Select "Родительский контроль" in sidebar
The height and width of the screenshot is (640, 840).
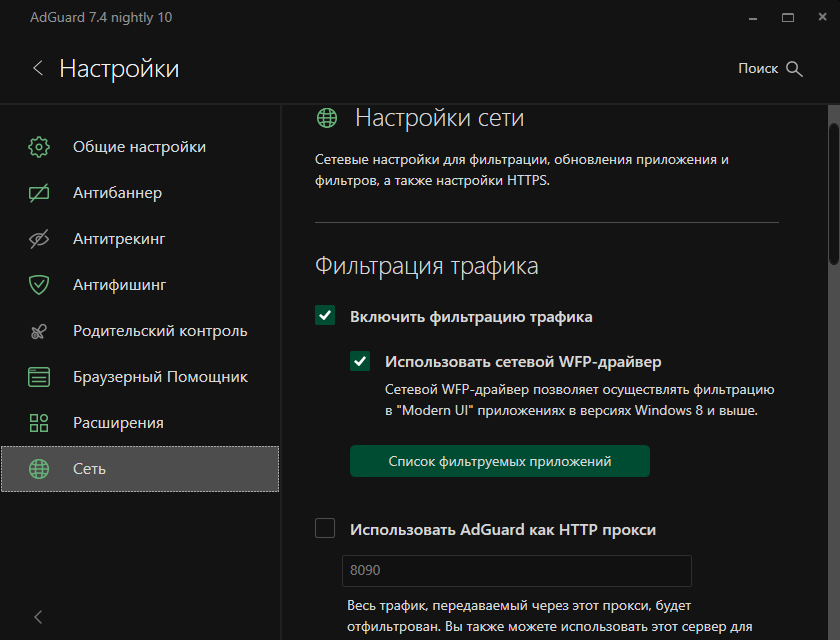(x=160, y=331)
